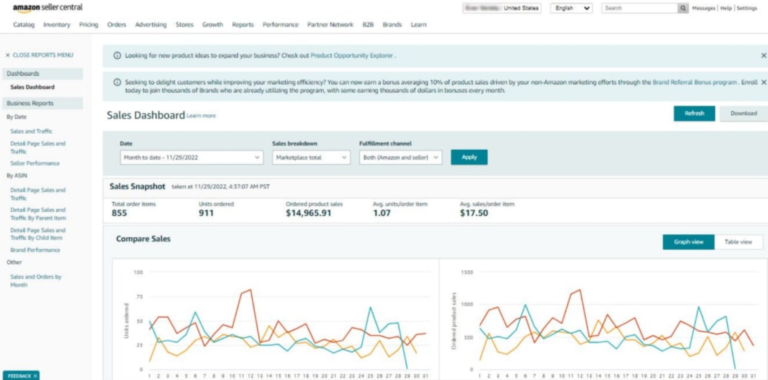Close the Feedback tab
Image resolution: width=768 pixels, height=380 pixels.
(x=35, y=376)
